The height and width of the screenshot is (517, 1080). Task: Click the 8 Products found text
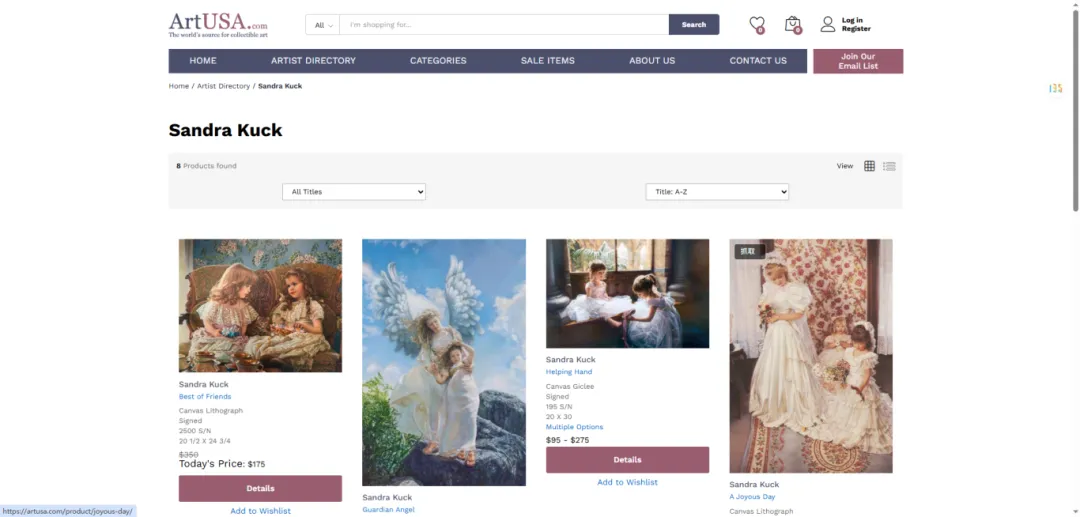[x=207, y=166]
